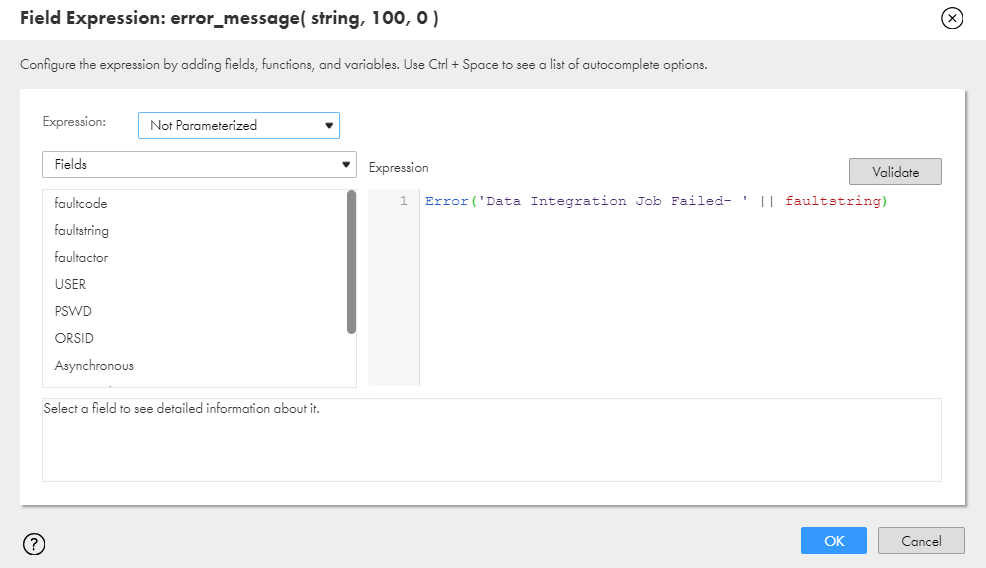Open the help question mark icon
This screenshot has width=986, height=568.
point(34,543)
